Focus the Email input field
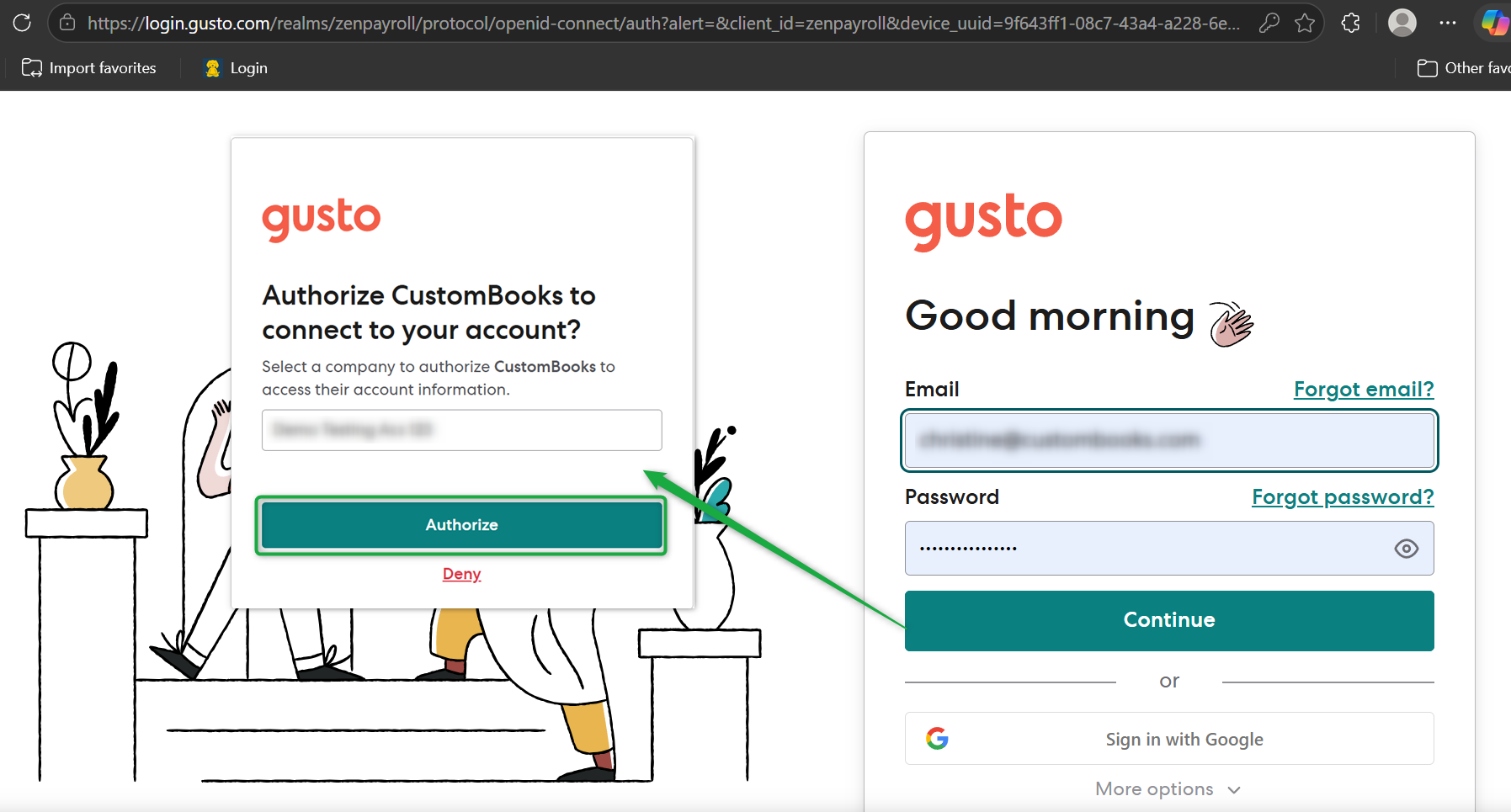 pyautogui.click(x=1168, y=440)
